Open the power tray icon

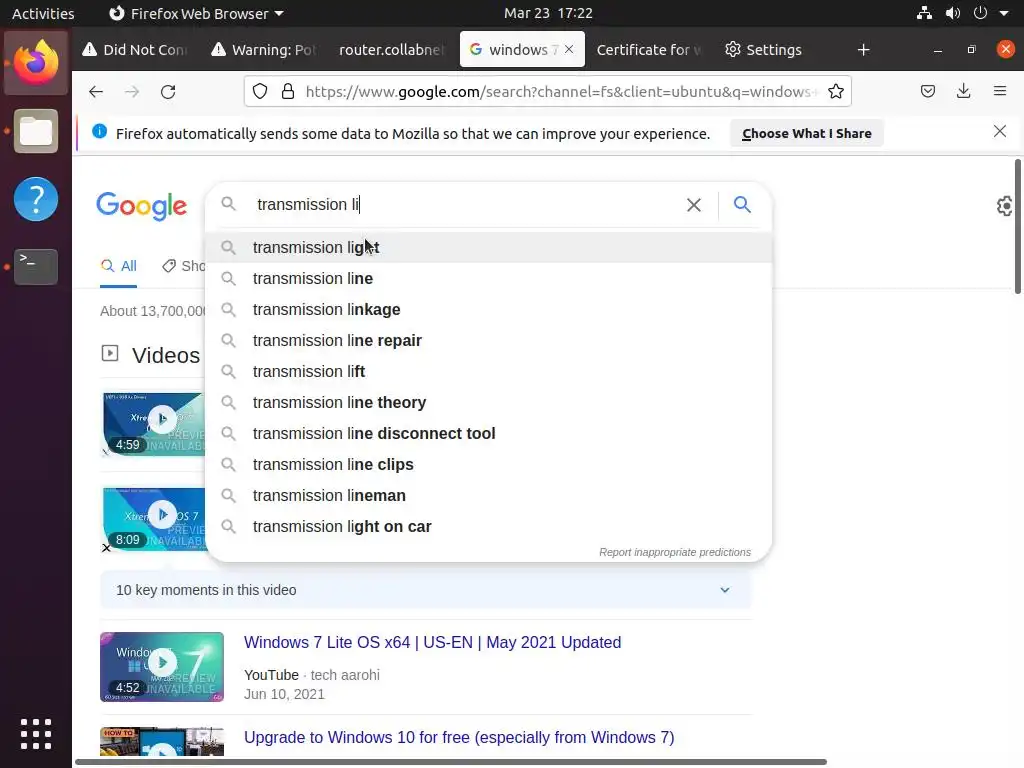980,13
